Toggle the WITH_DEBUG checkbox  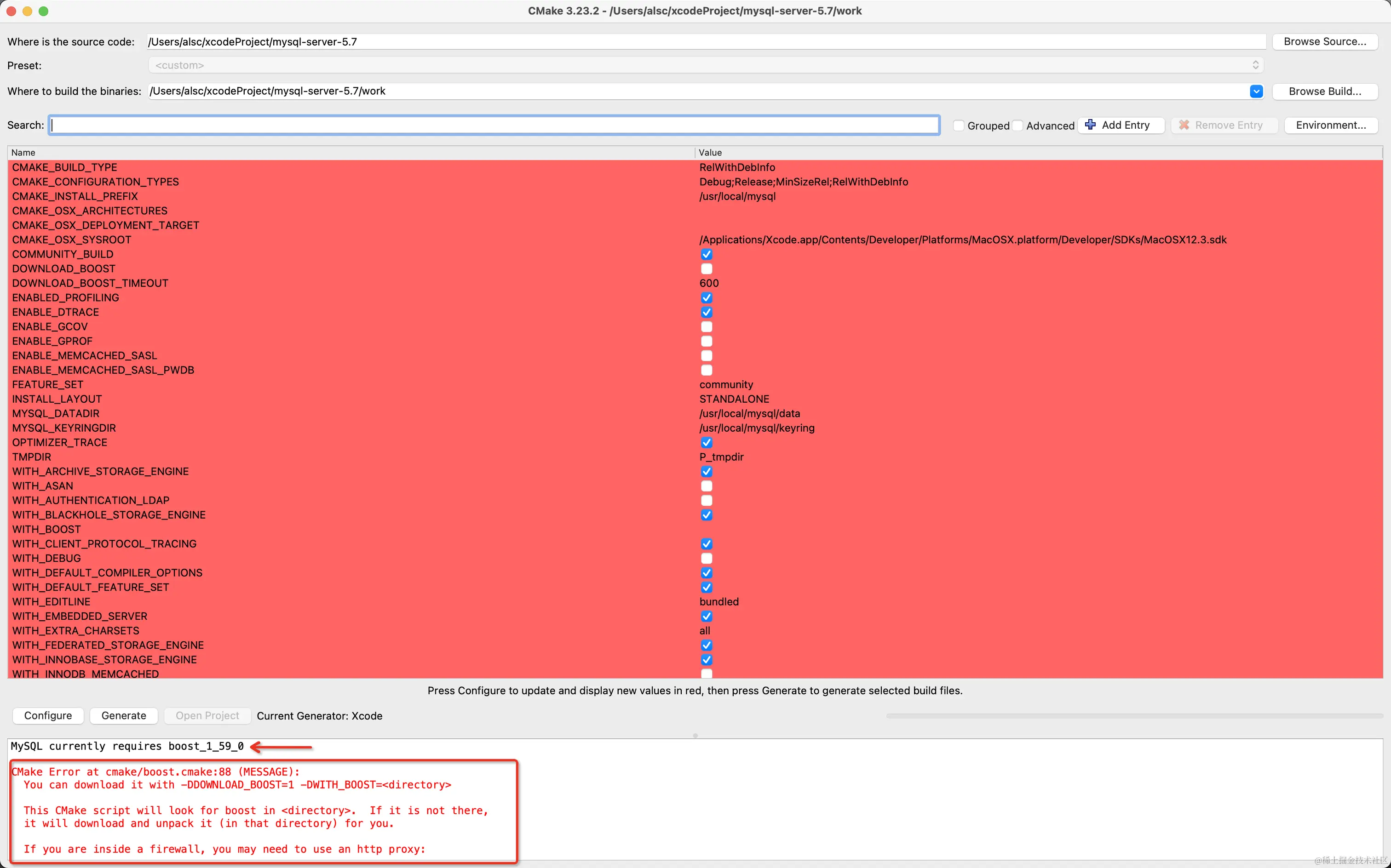(707, 558)
